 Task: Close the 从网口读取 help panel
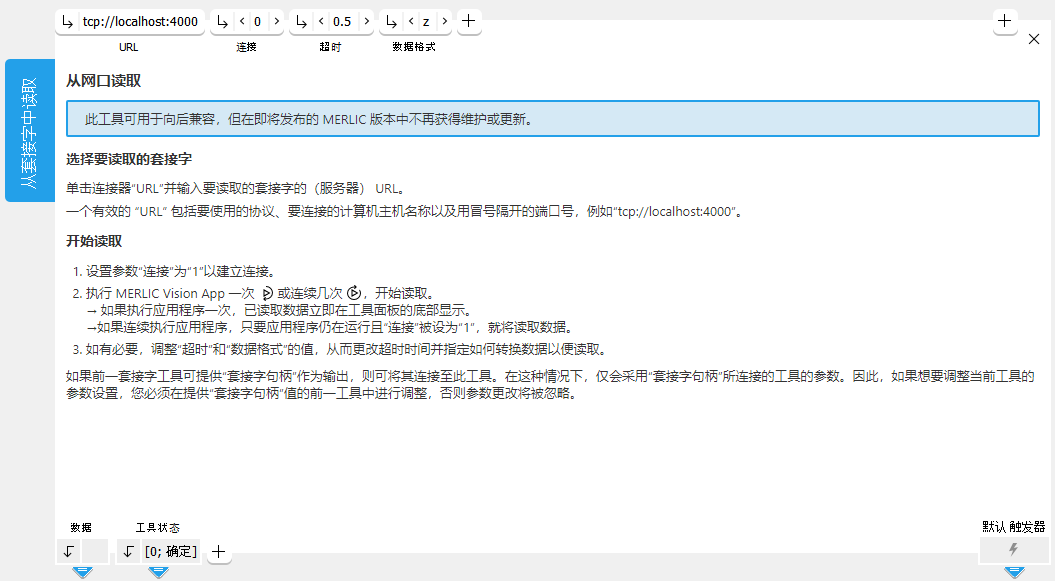point(1034,39)
